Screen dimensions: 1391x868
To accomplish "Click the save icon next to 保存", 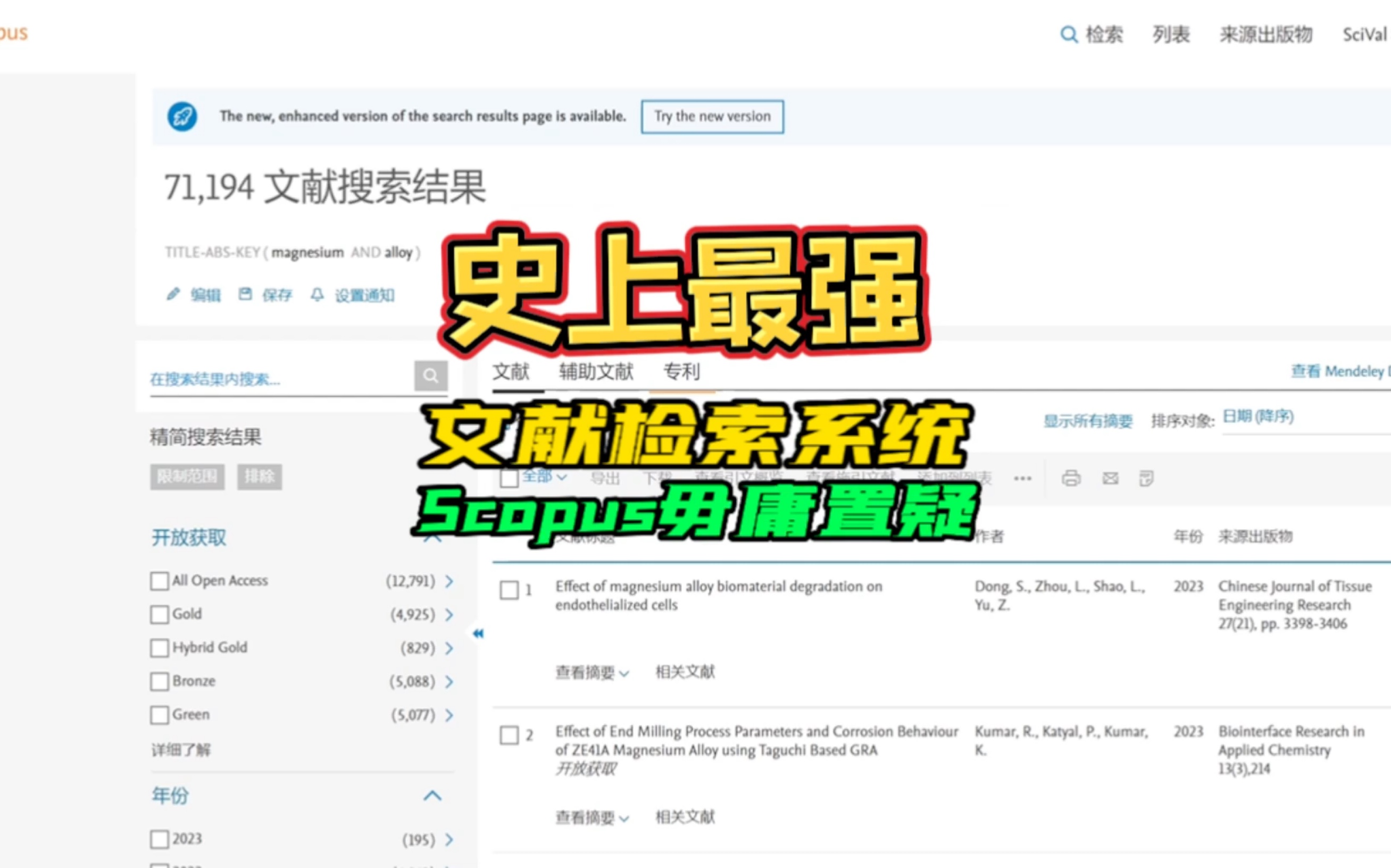I will tap(245, 294).
